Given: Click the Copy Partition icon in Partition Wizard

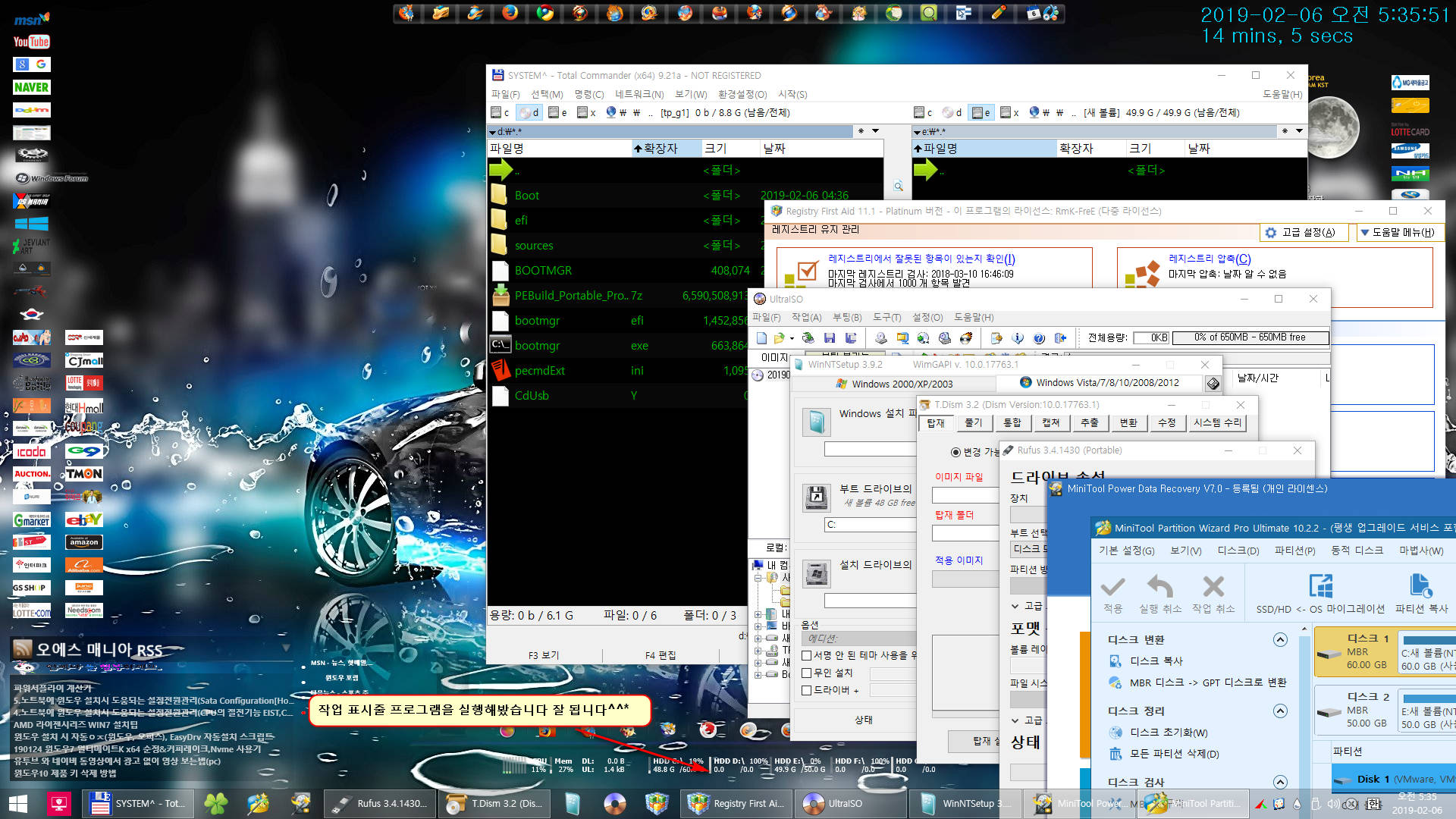Looking at the screenshot, I should point(1420,587).
